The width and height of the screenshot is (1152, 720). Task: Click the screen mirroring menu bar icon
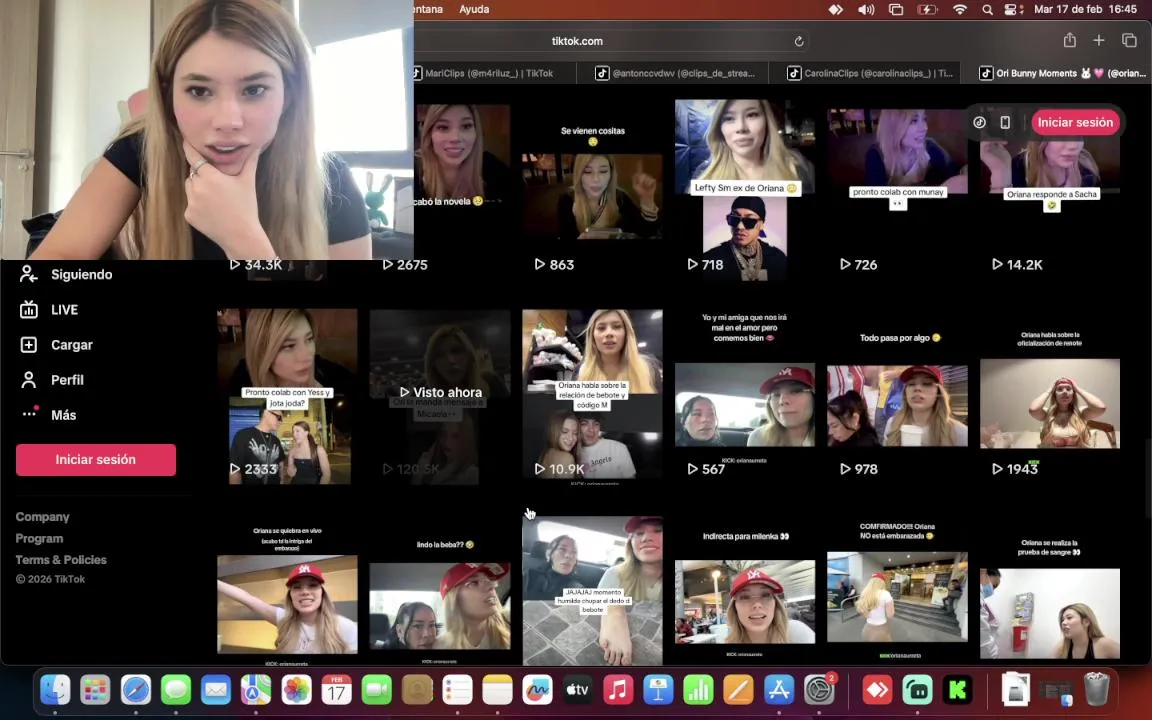[x=896, y=10]
